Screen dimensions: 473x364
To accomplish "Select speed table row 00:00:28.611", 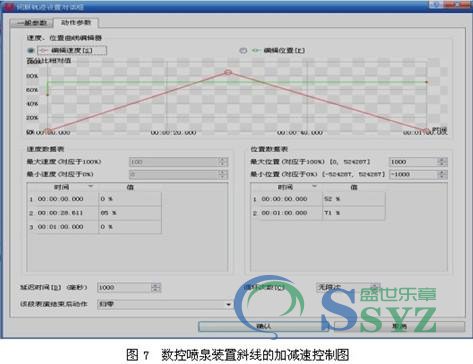I will click(94, 213).
